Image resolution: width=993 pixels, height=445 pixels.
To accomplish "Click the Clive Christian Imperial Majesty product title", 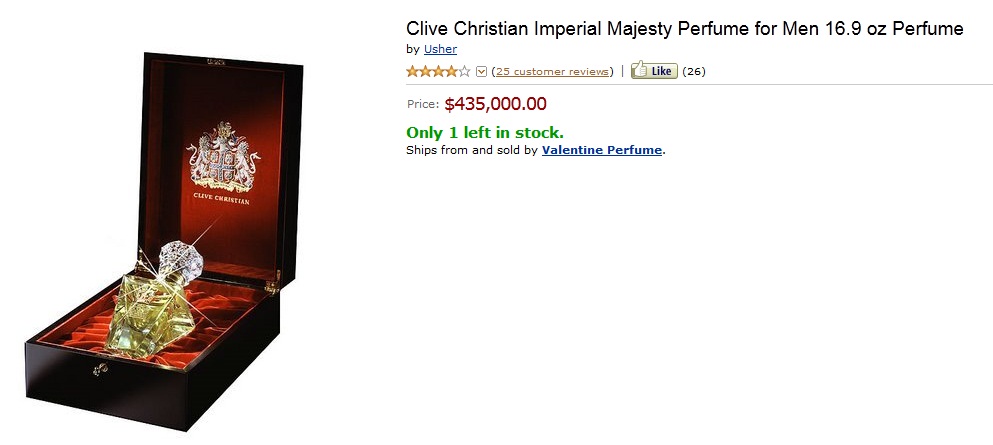I will click(x=684, y=29).
